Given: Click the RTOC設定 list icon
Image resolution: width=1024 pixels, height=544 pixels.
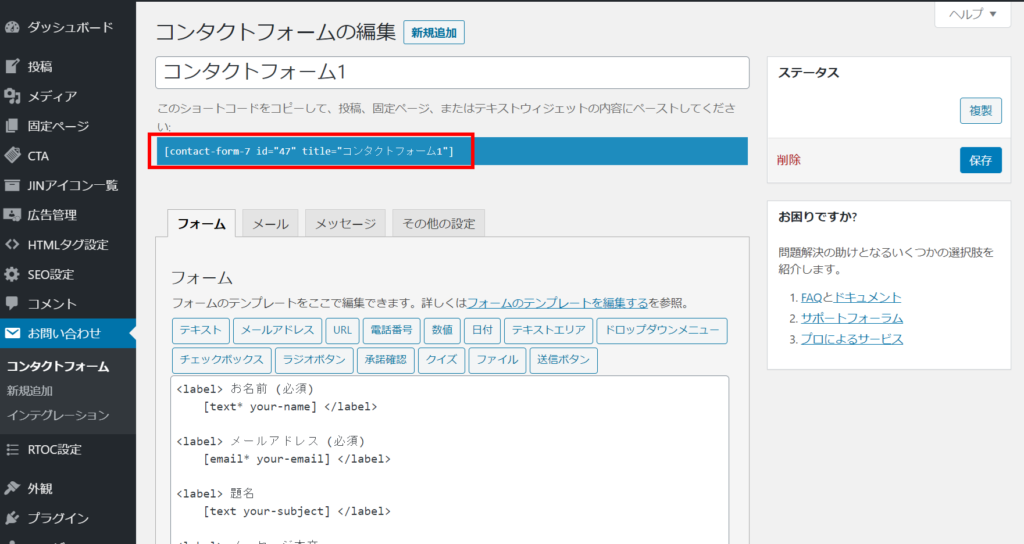Looking at the screenshot, I should tap(12, 449).
